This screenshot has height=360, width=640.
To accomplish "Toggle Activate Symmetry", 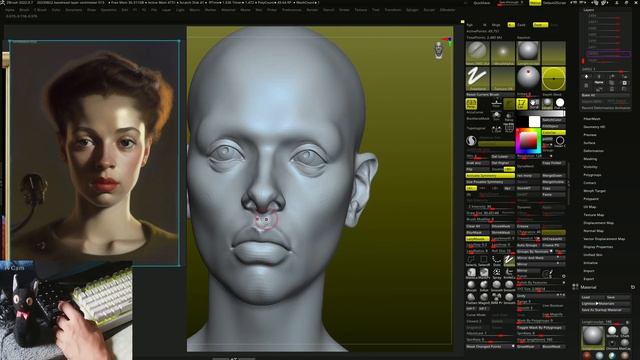I will (490, 176).
